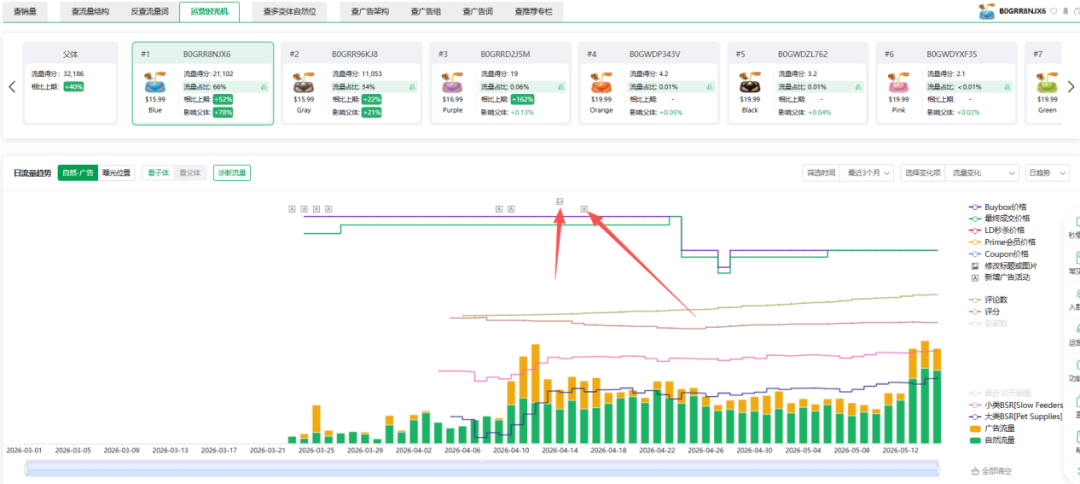Click the Gray product thumbnail in card #2
Viewport: 1080px width, 484px height.
tap(304, 84)
